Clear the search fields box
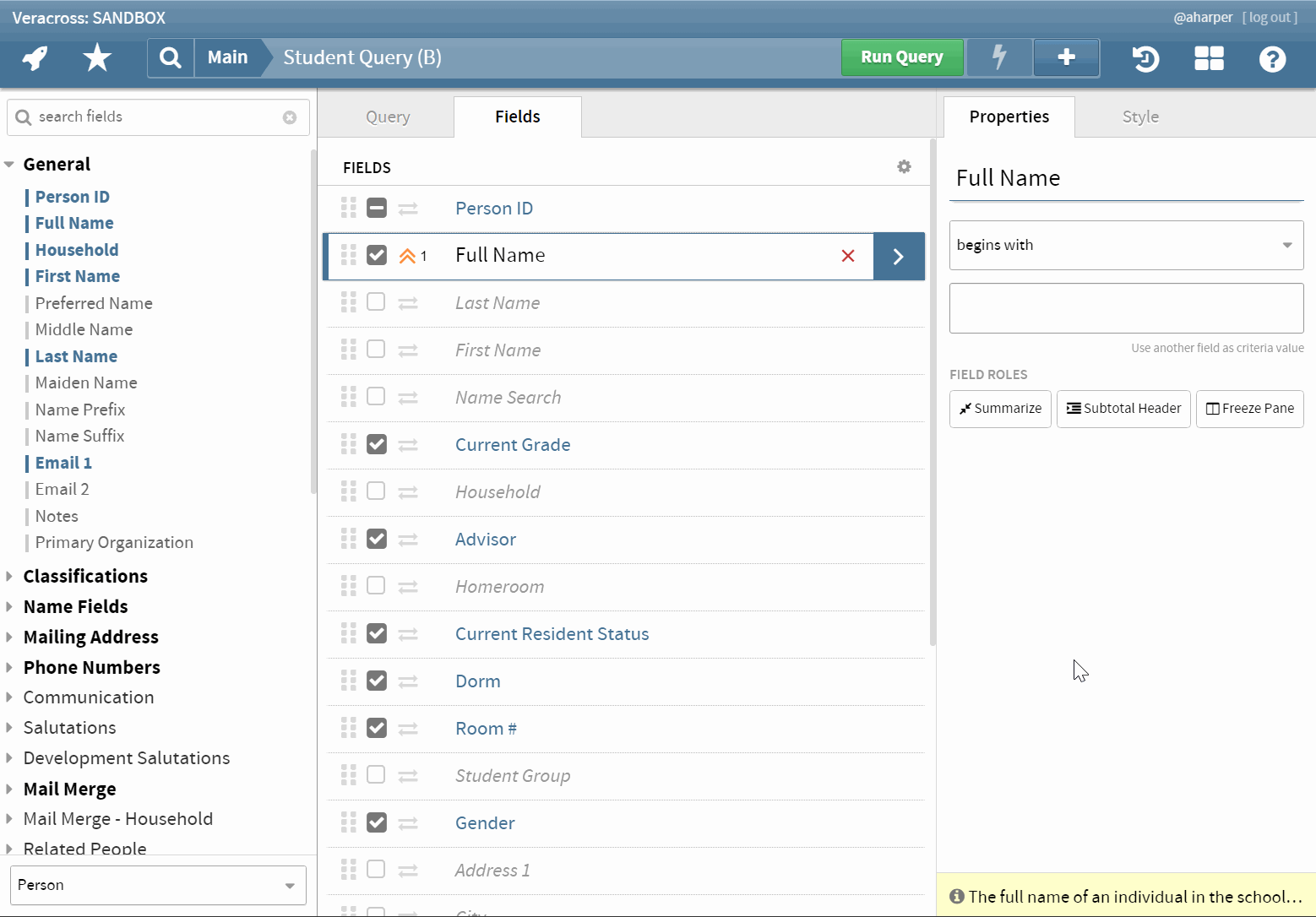Screen dimensions: 1316x917 (x=290, y=117)
